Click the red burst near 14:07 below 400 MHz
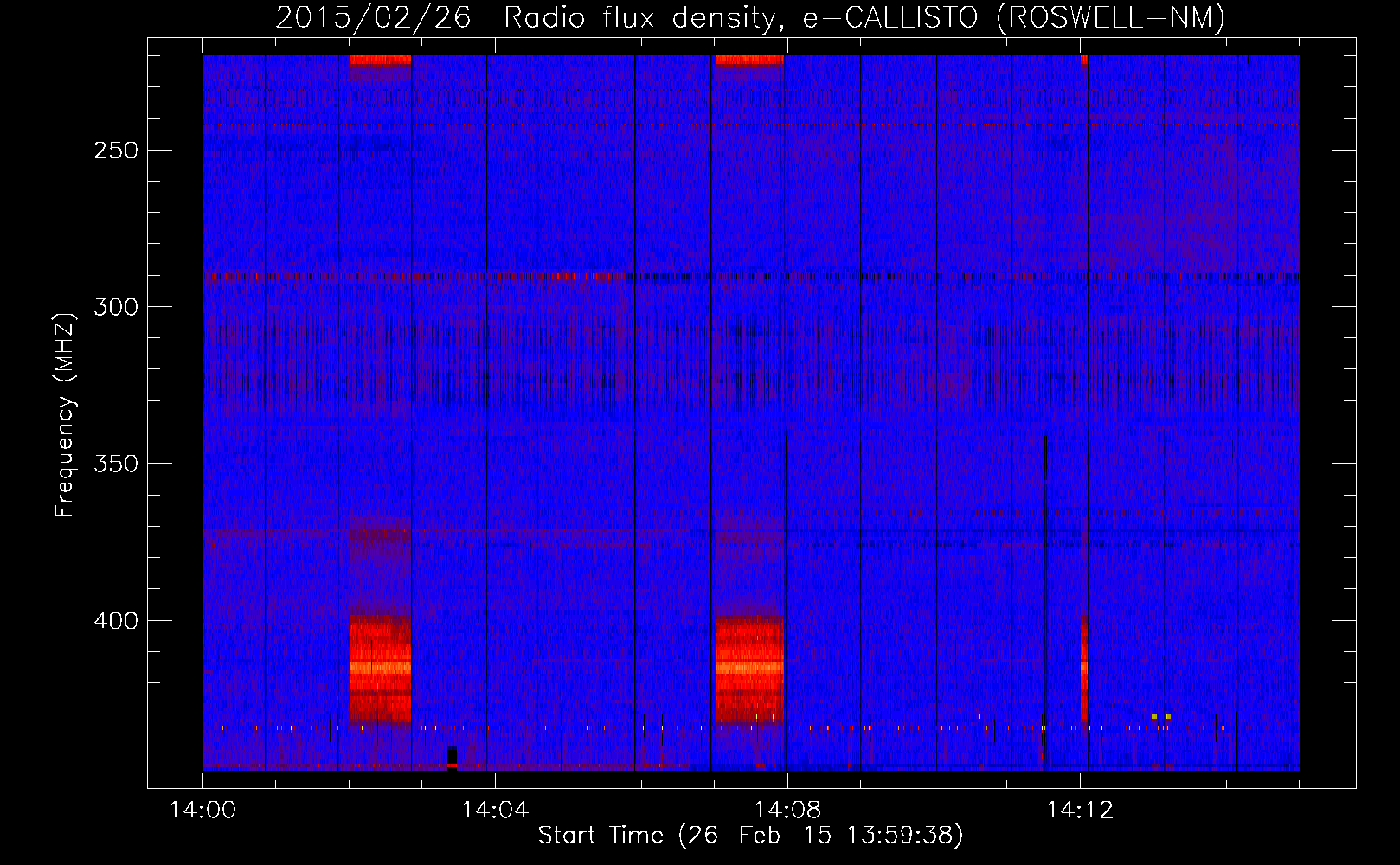This screenshot has width=1400, height=865. tap(749, 670)
